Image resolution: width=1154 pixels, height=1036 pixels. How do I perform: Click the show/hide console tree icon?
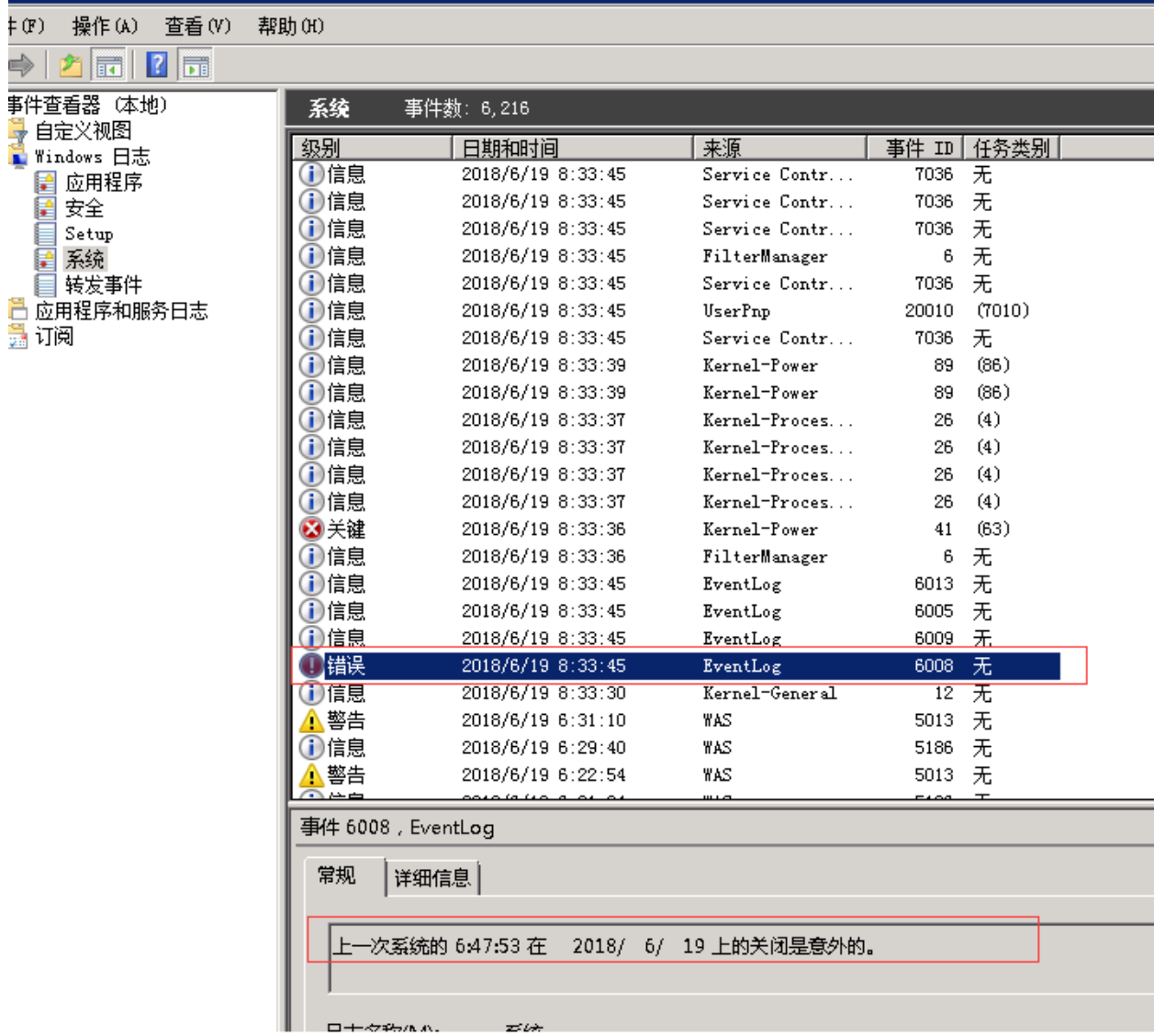(109, 66)
